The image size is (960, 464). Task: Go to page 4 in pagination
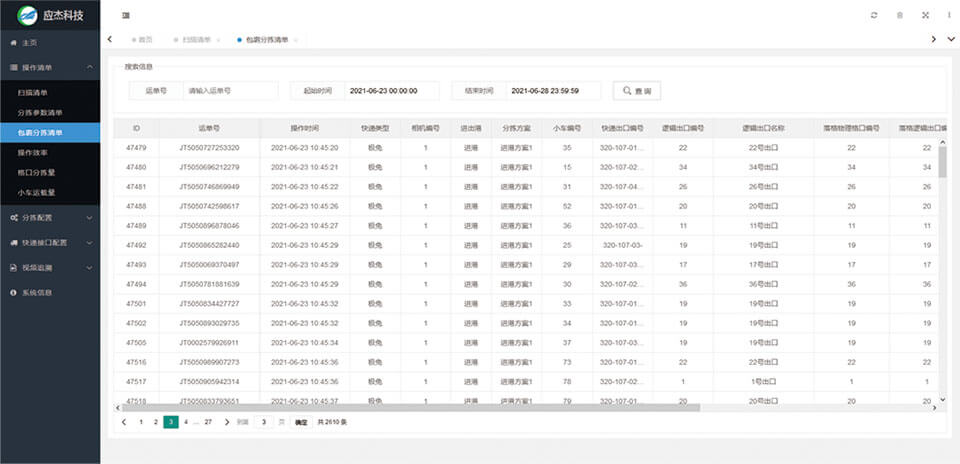point(186,422)
